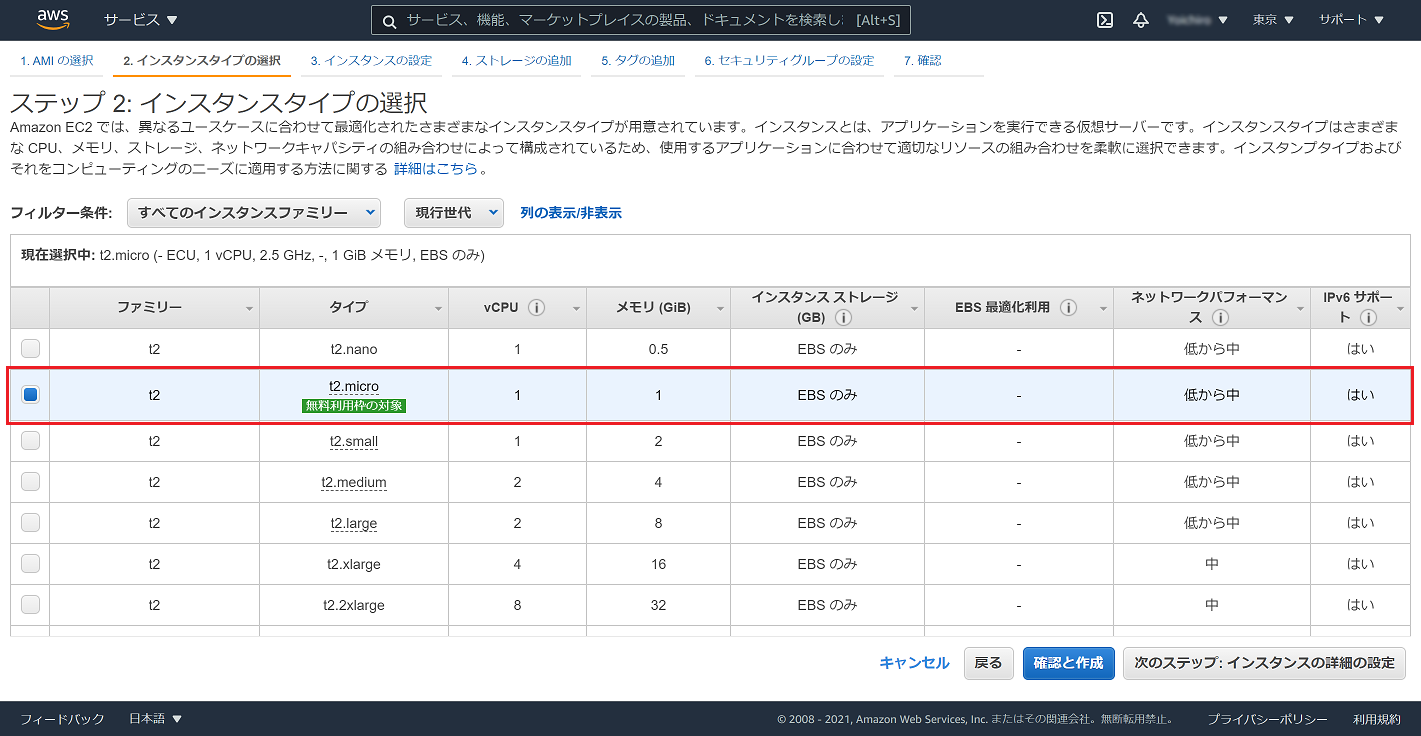The image size is (1421, 736).
Task: Select the t2.nano row checkbox
Action: [x=30, y=348]
